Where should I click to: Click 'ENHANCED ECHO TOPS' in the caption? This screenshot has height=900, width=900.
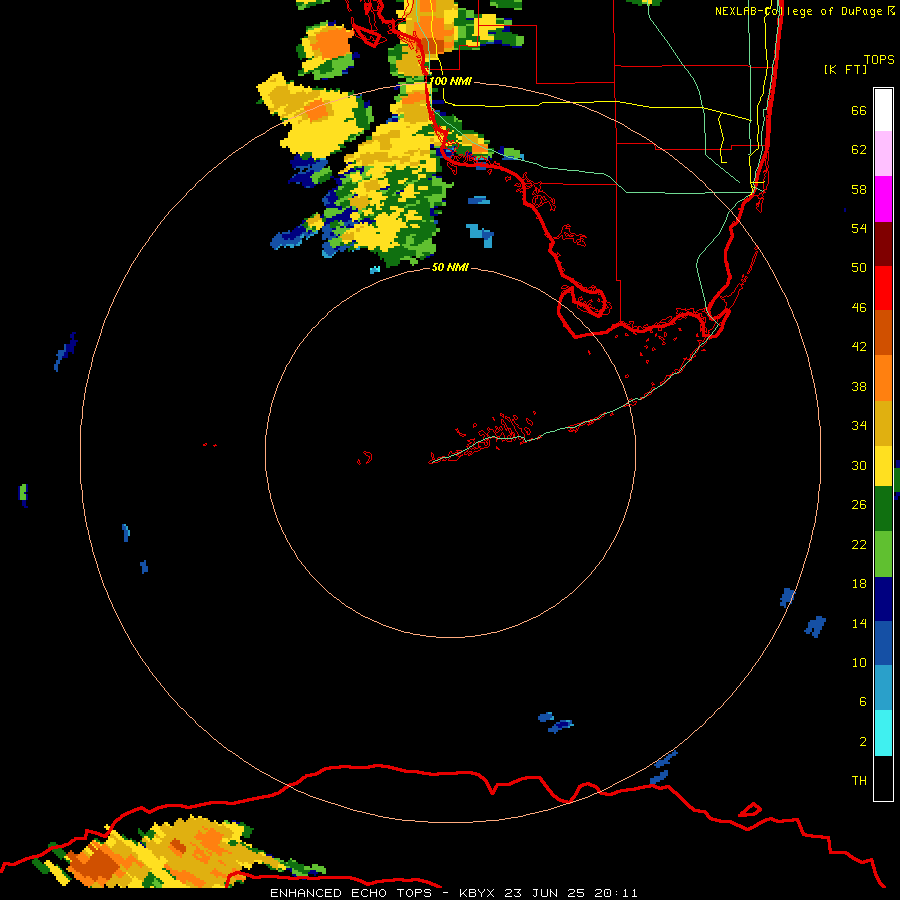point(351,893)
